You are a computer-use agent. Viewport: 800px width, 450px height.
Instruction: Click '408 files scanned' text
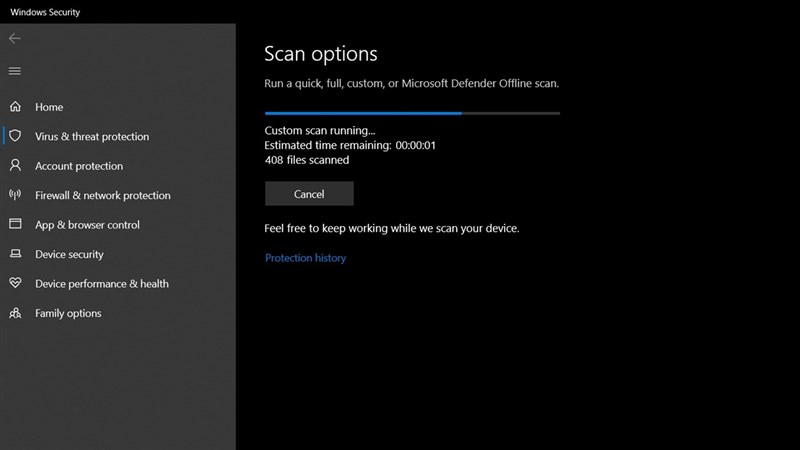pyautogui.click(x=307, y=160)
